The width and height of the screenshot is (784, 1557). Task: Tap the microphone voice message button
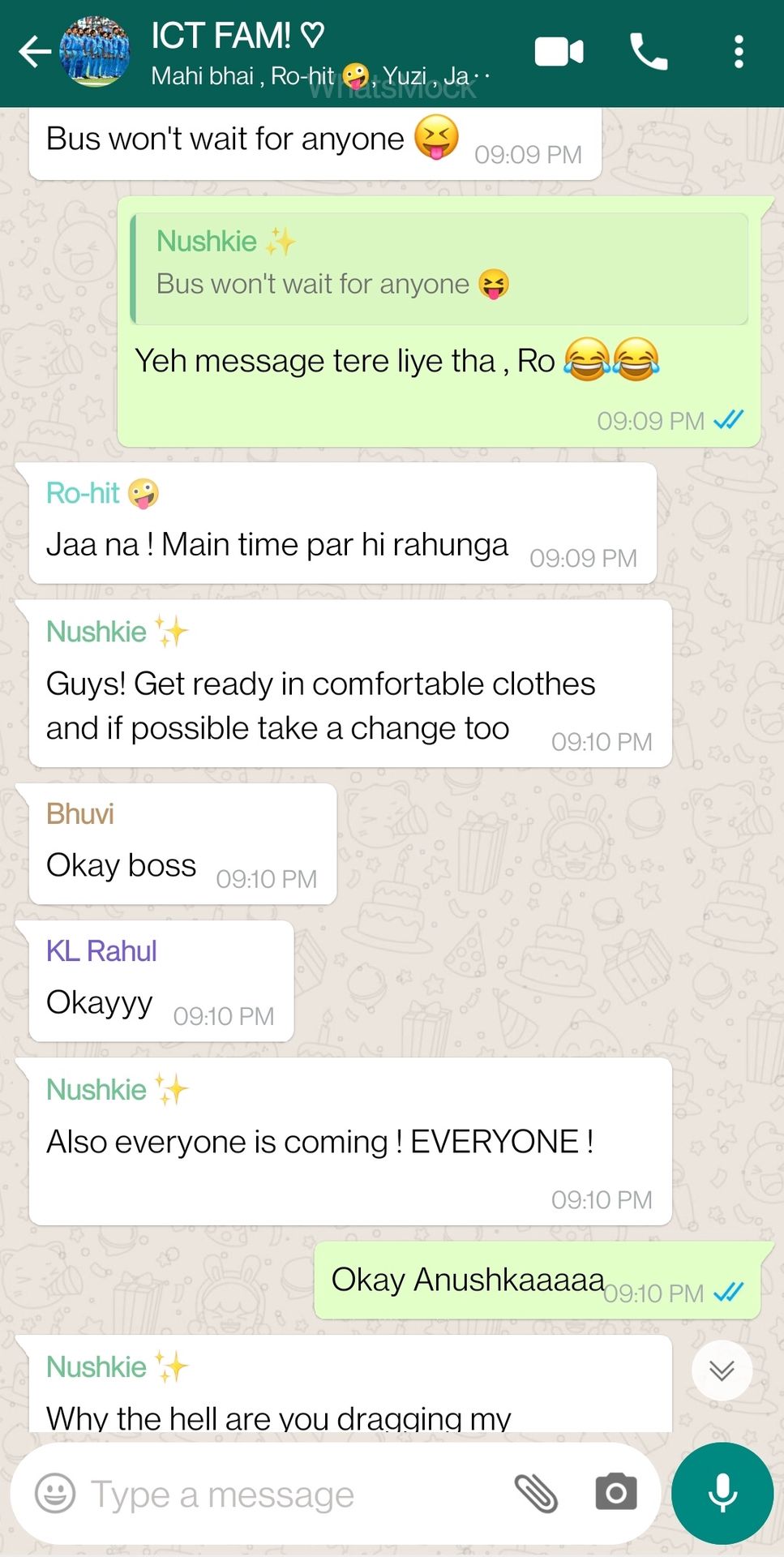coord(722,1493)
